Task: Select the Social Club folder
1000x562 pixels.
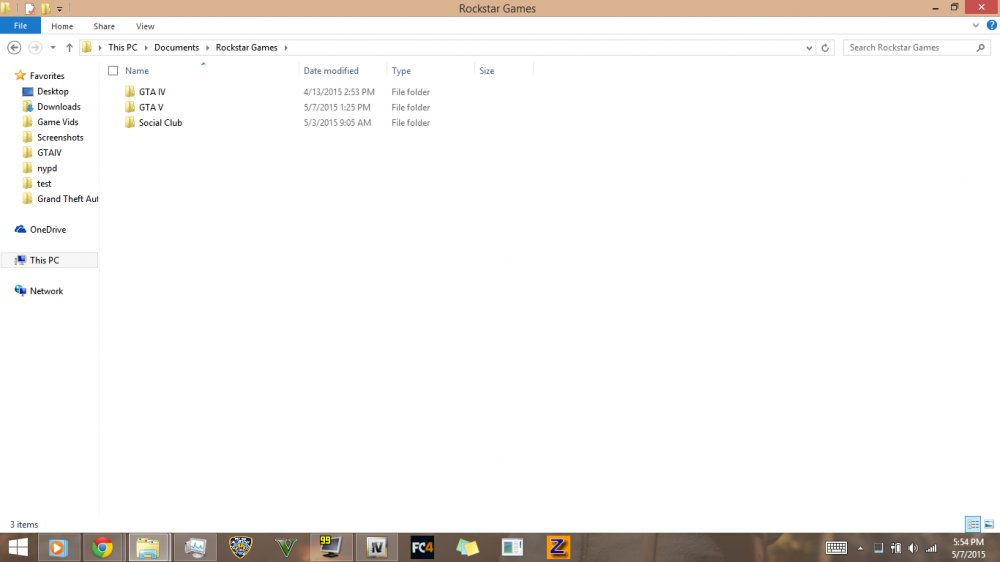Action: point(161,122)
